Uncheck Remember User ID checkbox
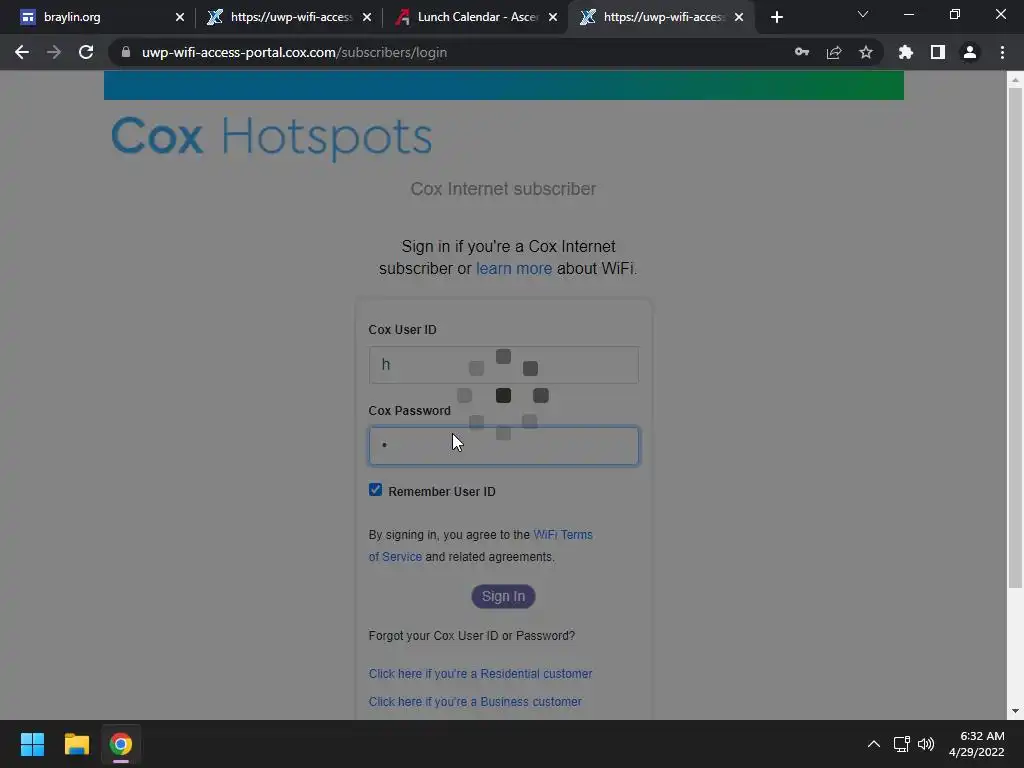 pos(376,490)
